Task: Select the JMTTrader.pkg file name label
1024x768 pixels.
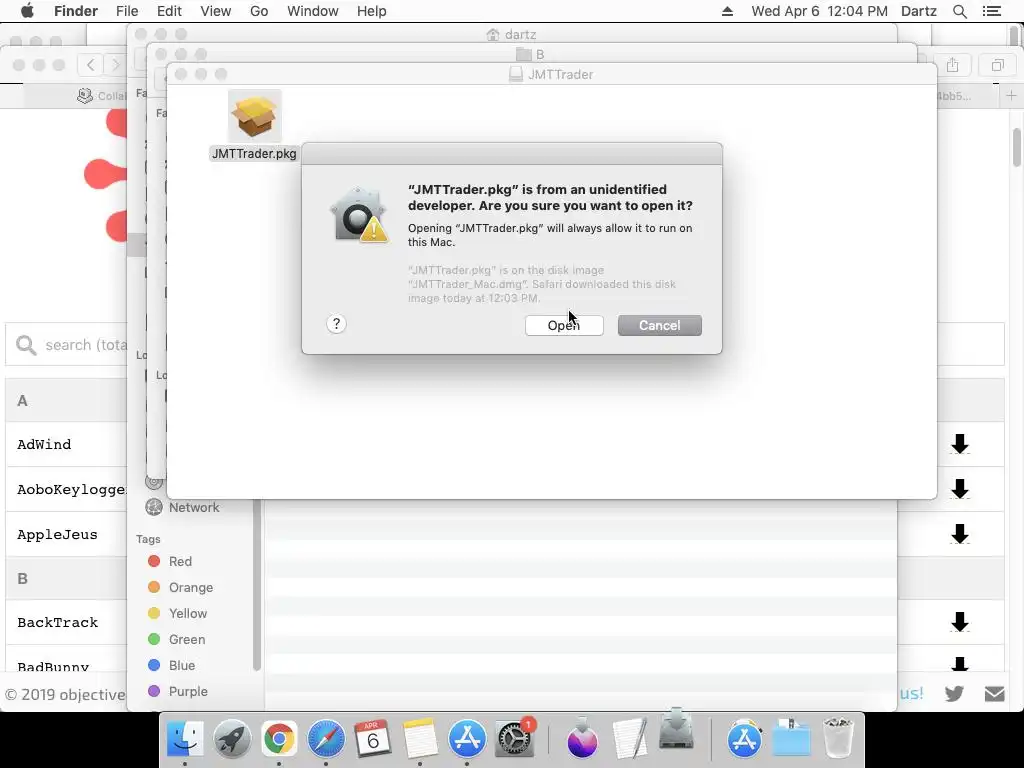Action: [x=254, y=154]
